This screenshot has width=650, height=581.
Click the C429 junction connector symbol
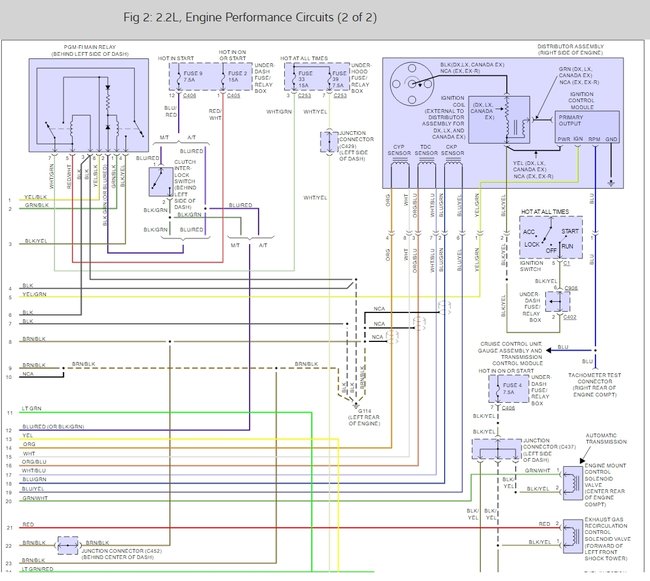click(329, 142)
